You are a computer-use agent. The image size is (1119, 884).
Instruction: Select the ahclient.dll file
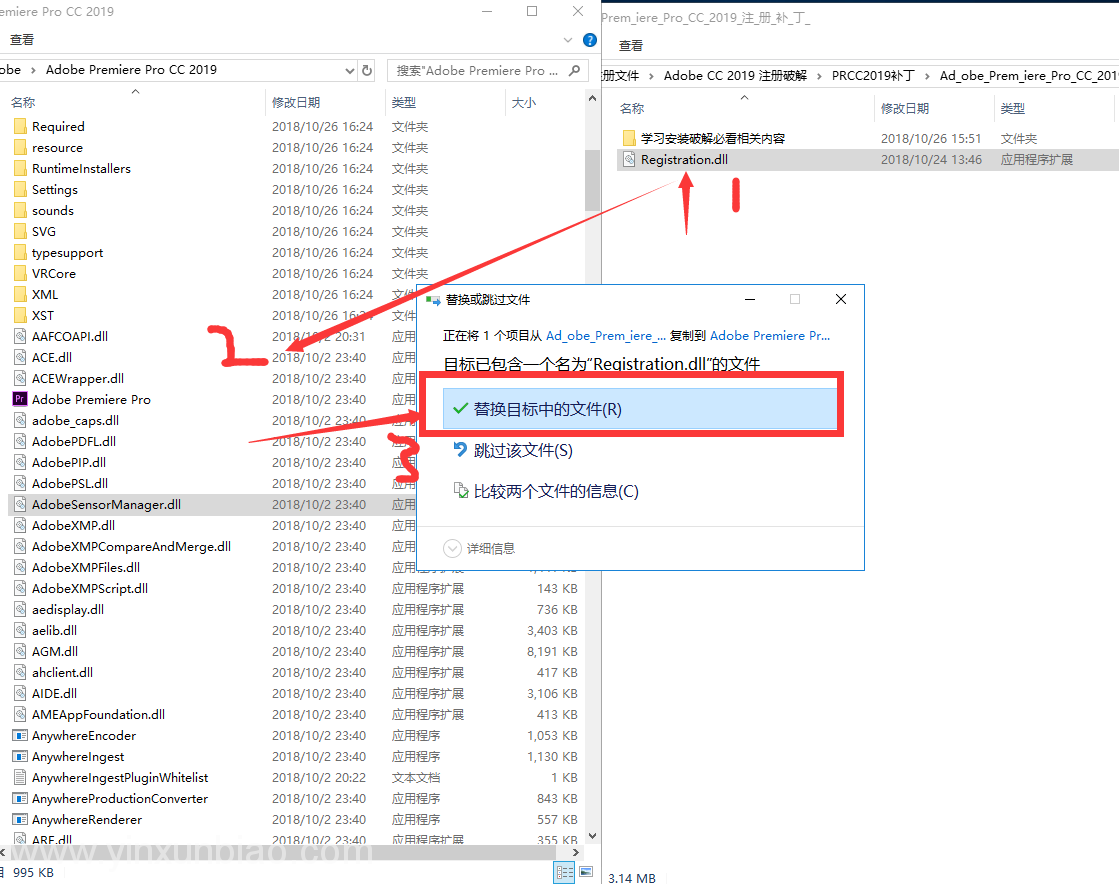[62, 672]
